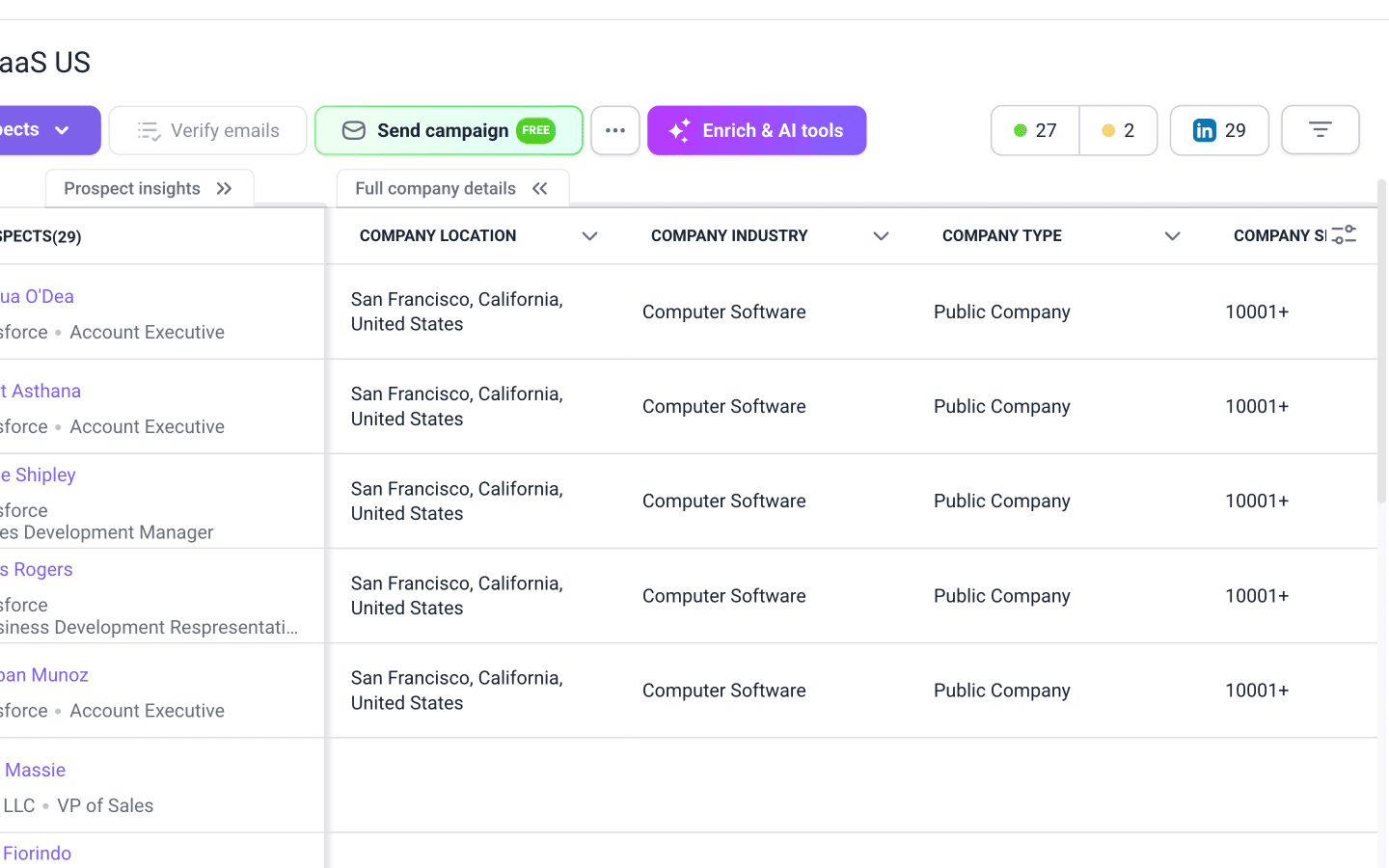
Task: Click the vertical scrollbar of the table
Action: coord(1382,341)
